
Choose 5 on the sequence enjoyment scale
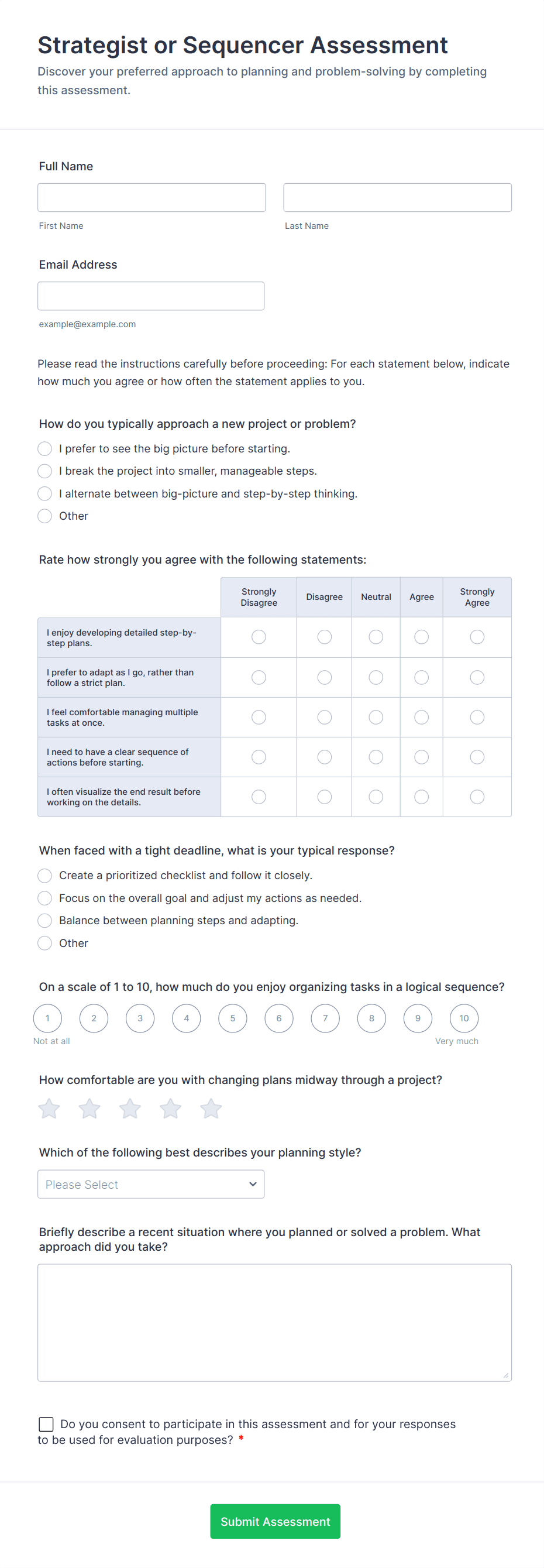(232, 1018)
